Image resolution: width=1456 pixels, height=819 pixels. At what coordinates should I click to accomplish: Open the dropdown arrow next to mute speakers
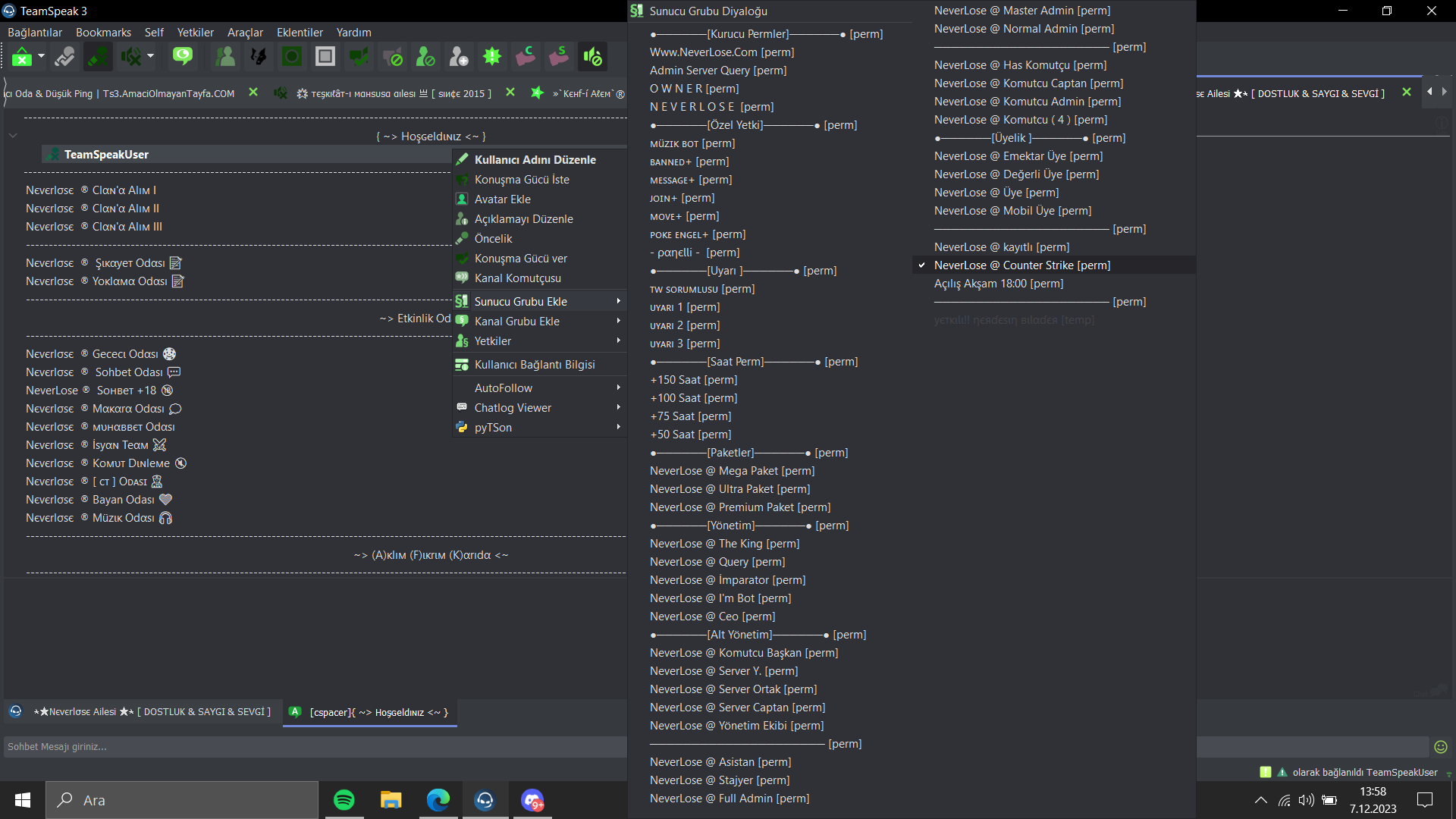tap(151, 56)
